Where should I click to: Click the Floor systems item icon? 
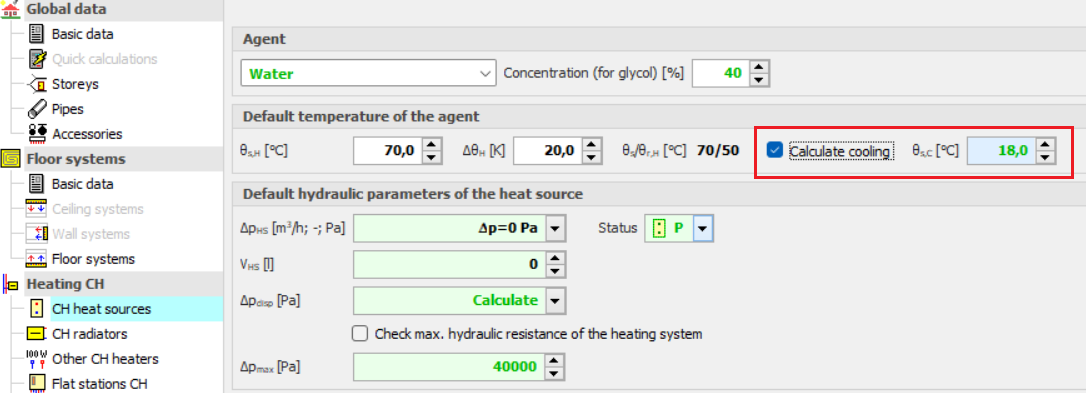[37, 259]
